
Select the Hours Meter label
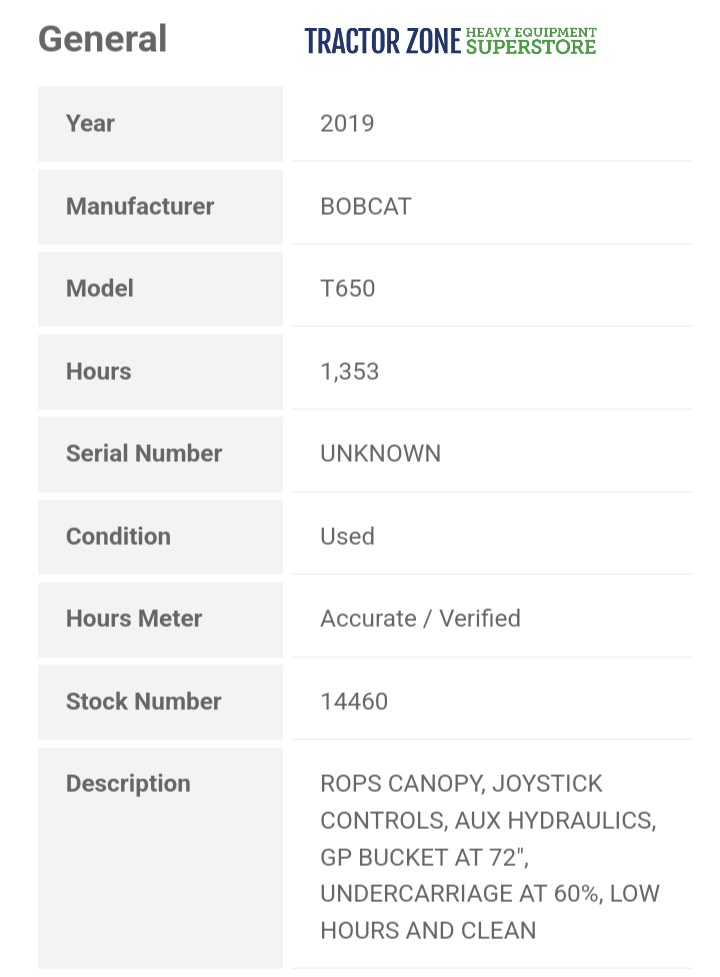pos(134,619)
